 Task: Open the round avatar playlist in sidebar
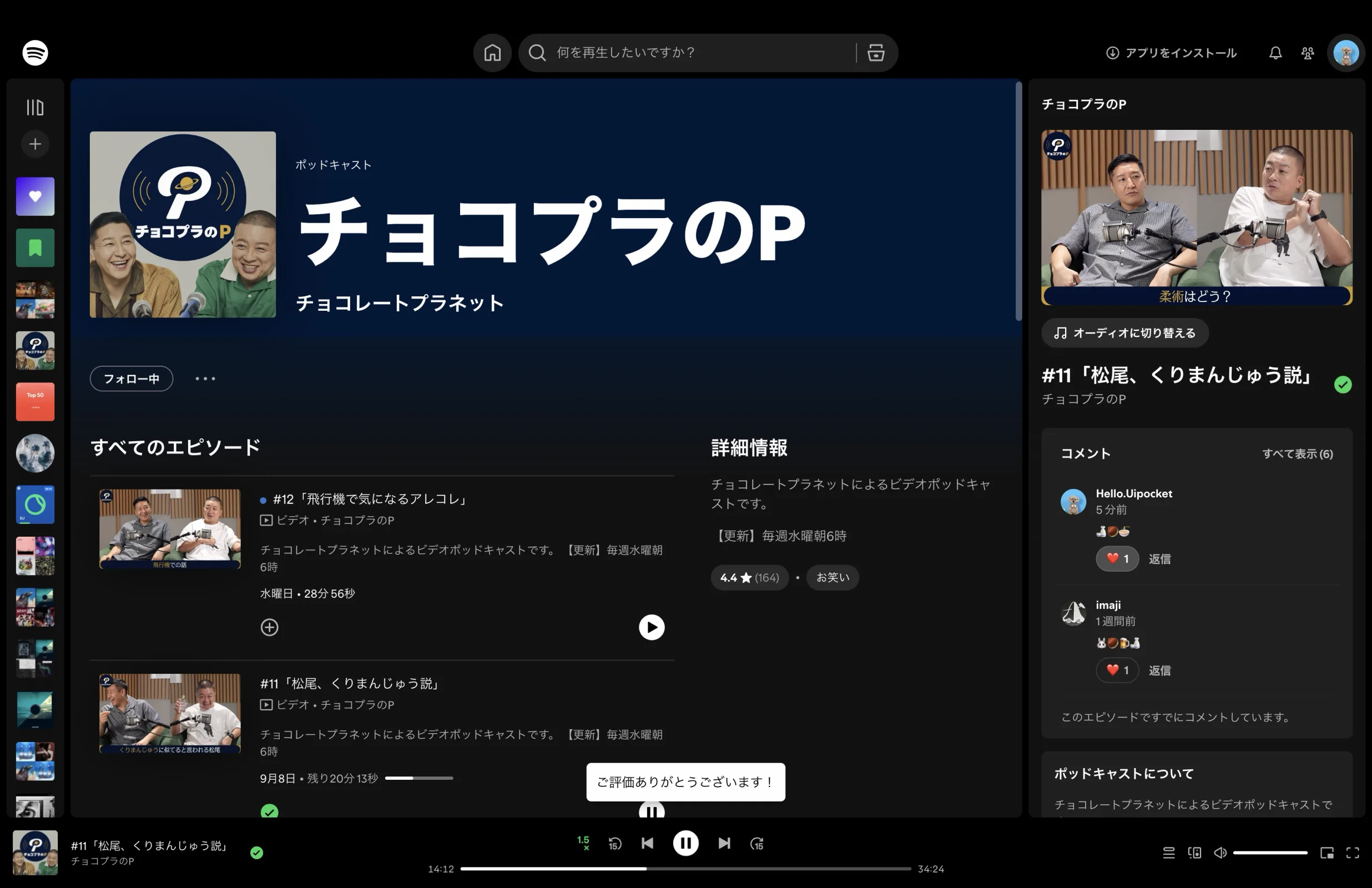[35, 453]
